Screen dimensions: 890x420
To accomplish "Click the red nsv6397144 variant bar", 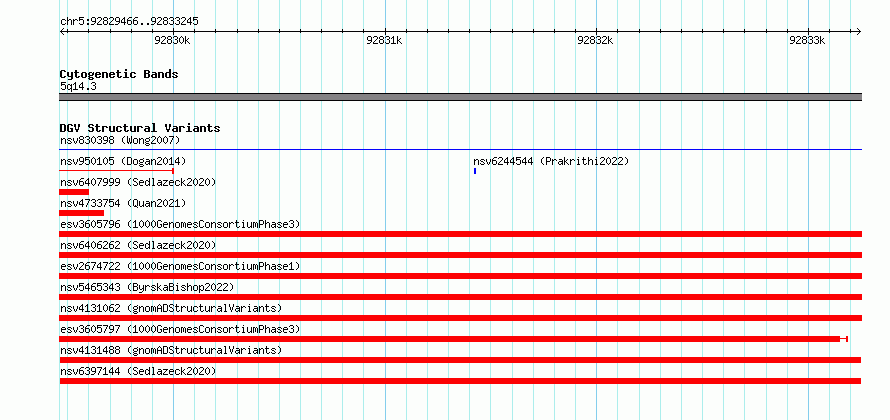I will [460, 381].
